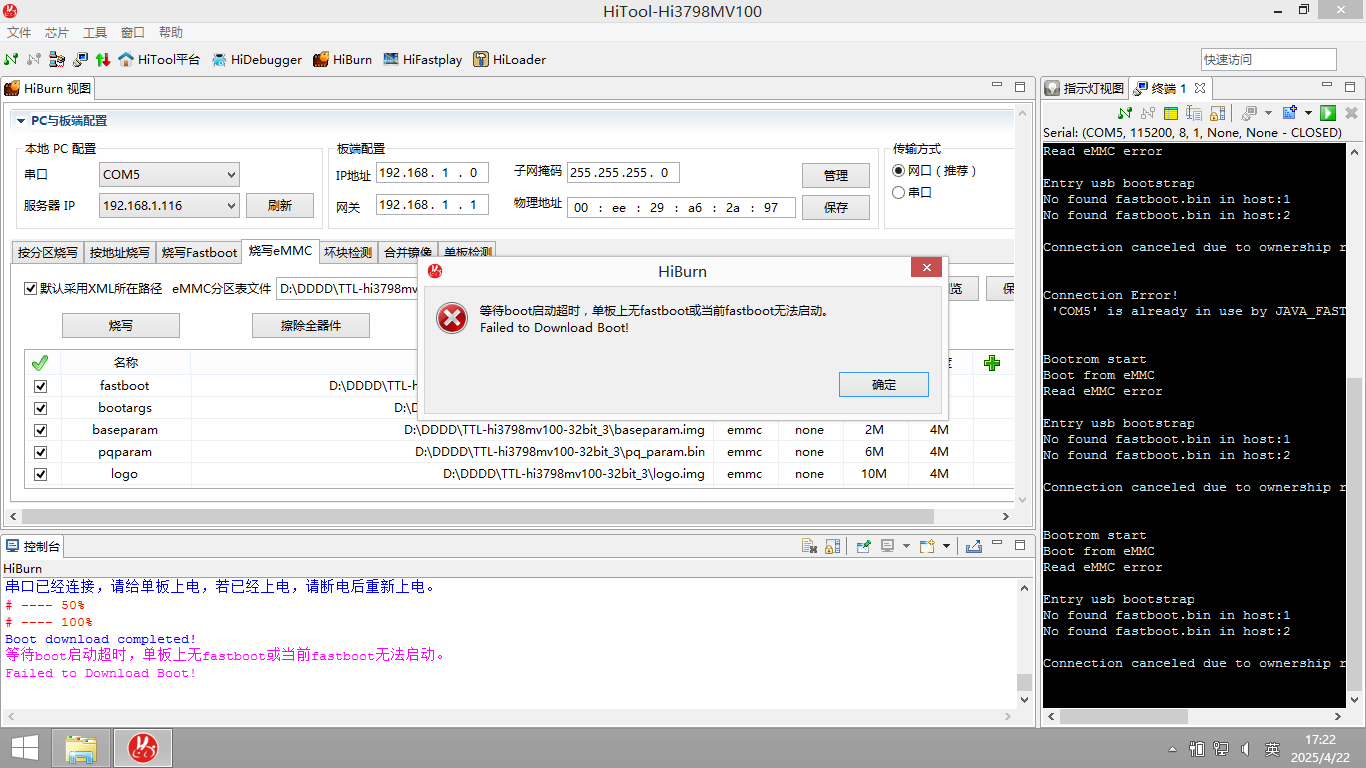Open HiFastplay from the toolbar
The width and height of the screenshot is (1366, 768).
point(422,59)
